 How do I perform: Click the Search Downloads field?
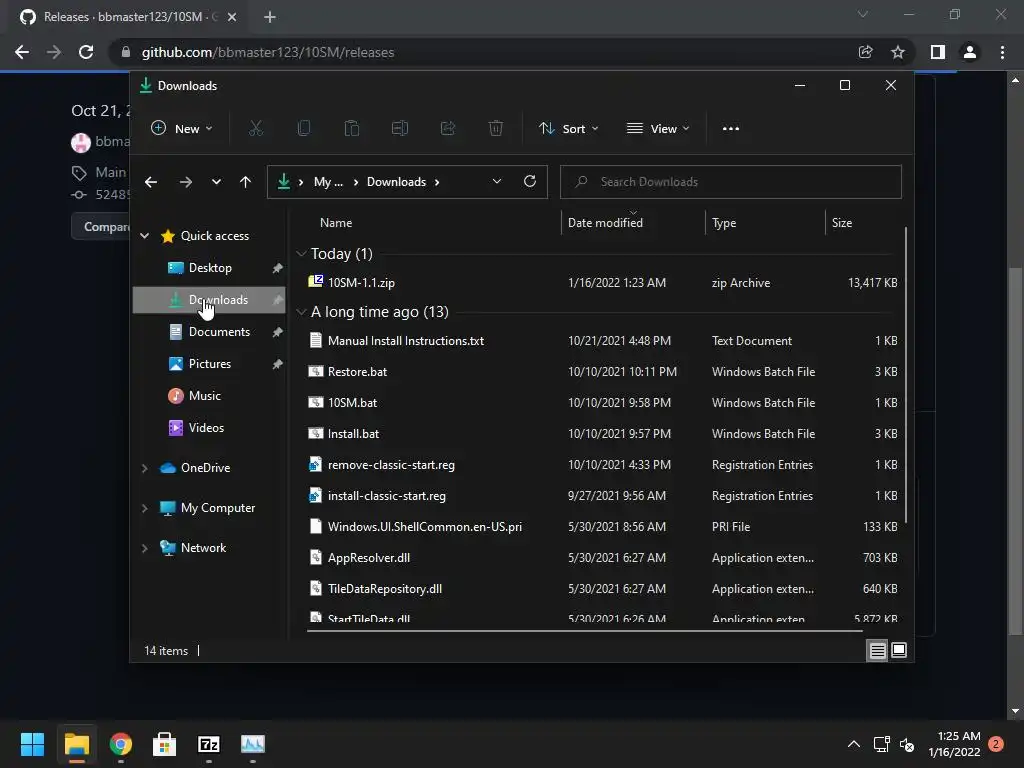[x=731, y=182]
